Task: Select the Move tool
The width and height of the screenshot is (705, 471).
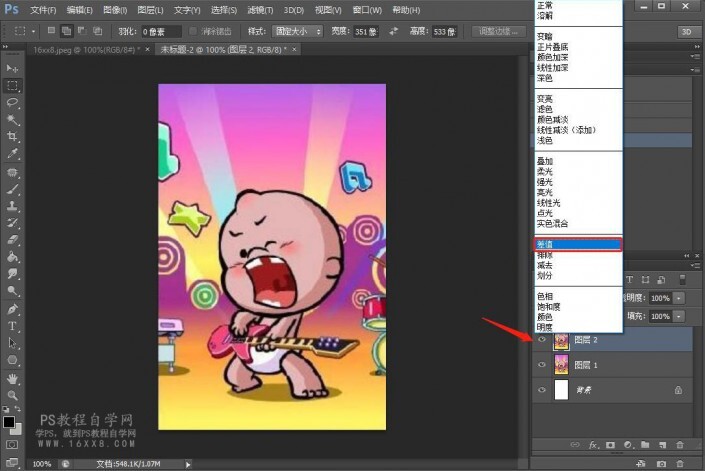Action: point(13,67)
